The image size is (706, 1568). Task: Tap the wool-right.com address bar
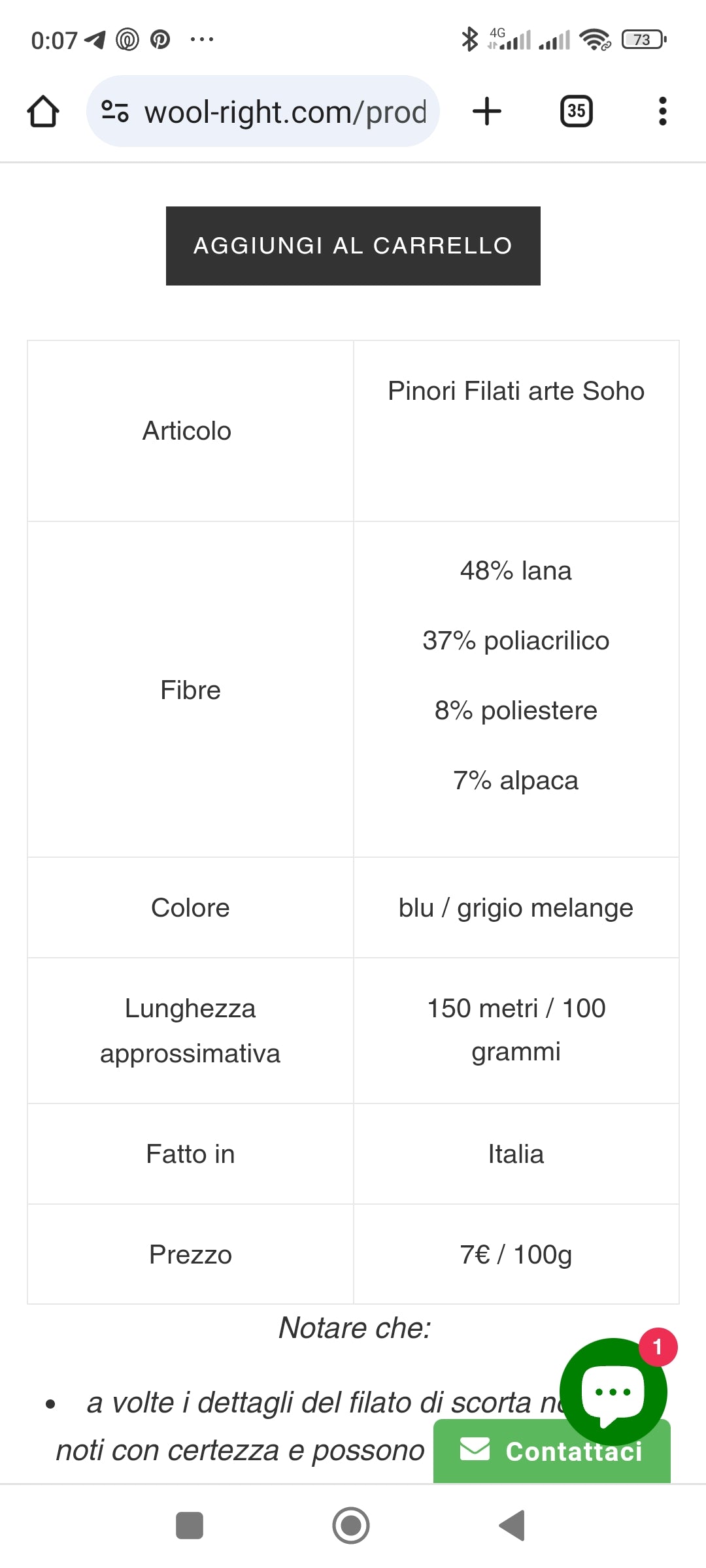pos(285,112)
